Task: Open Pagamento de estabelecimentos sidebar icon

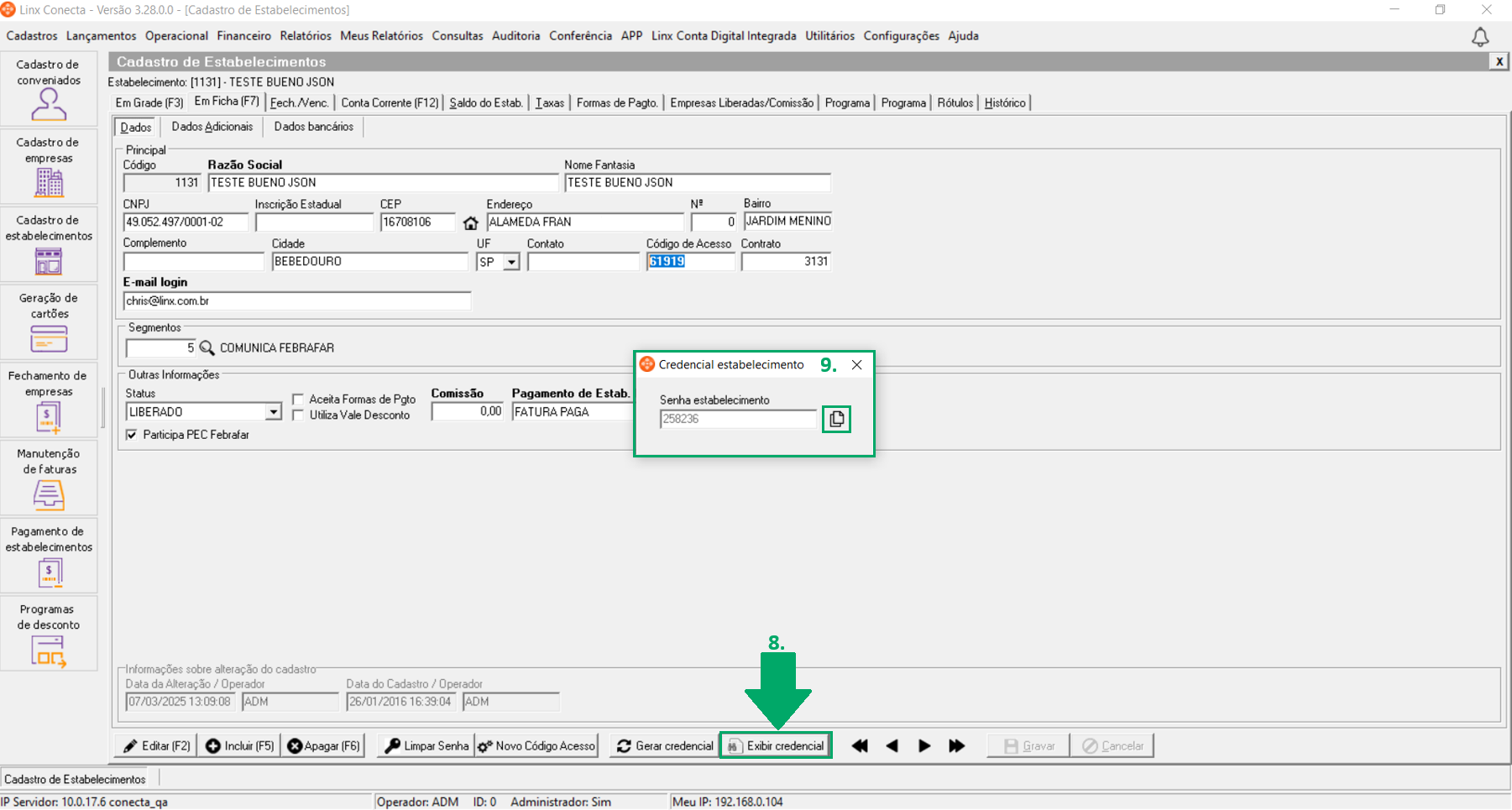Action: (x=49, y=557)
